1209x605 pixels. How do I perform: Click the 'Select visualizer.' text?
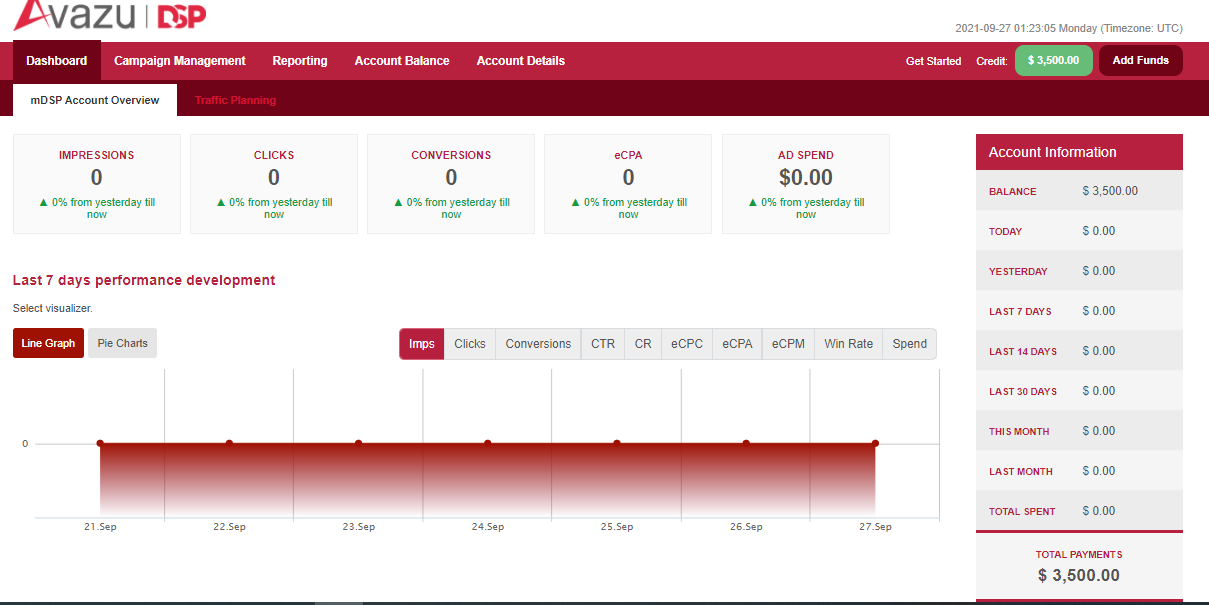53,309
